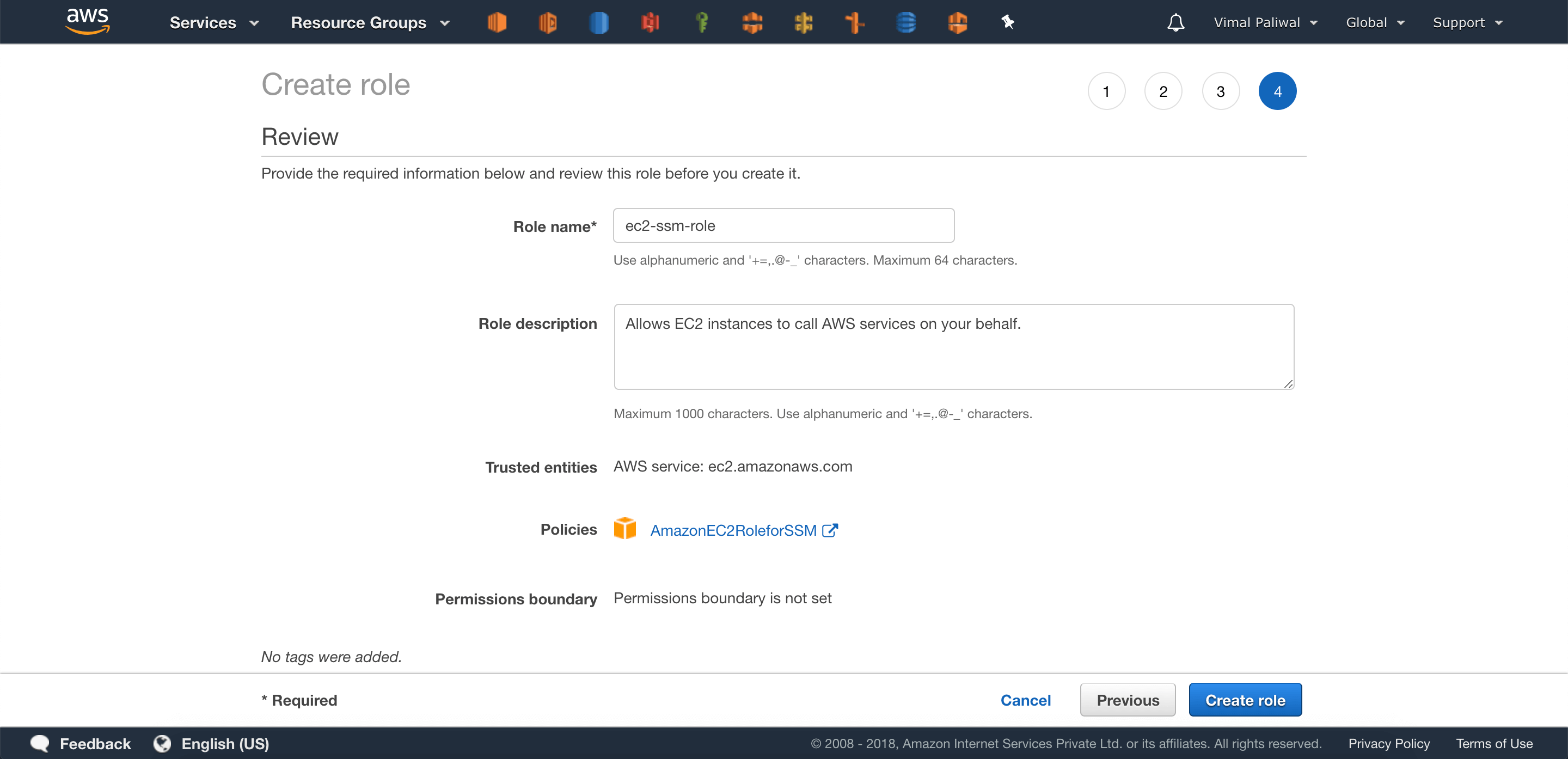
Task: Click the 'Role name*' label
Action: [555, 227]
